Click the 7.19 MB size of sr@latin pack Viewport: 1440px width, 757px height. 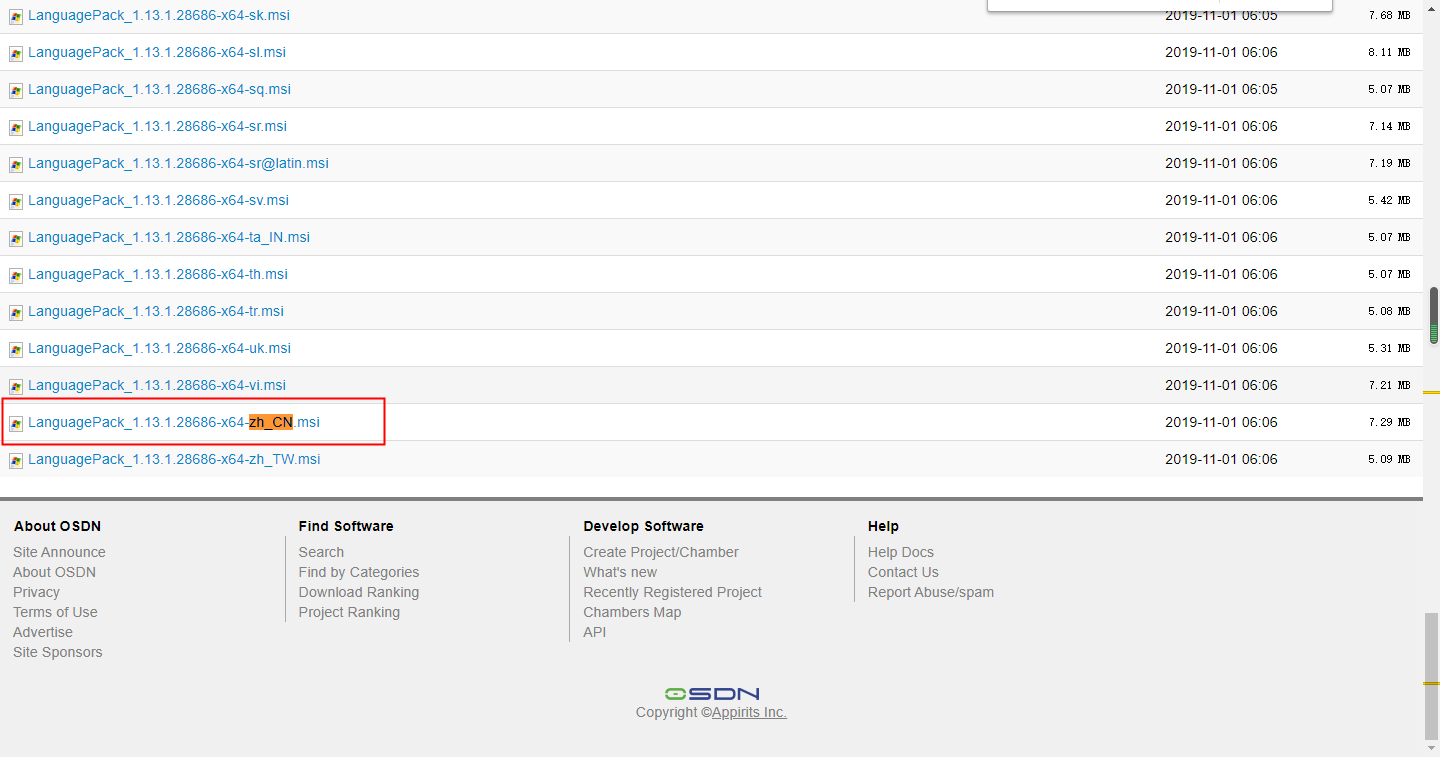tap(1389, 163)
